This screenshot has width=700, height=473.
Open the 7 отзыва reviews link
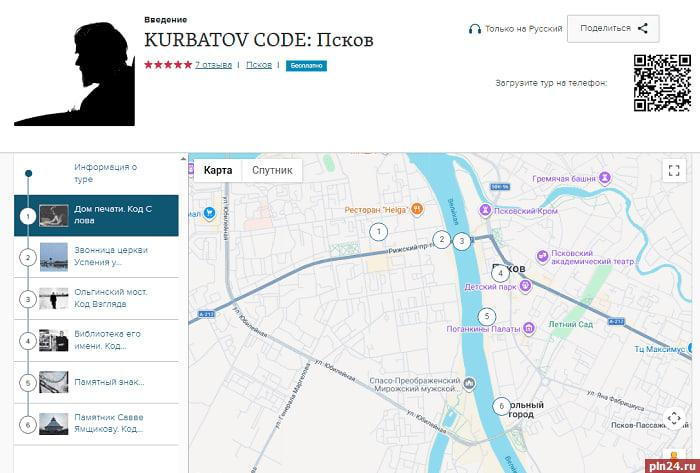coord(213,65)
